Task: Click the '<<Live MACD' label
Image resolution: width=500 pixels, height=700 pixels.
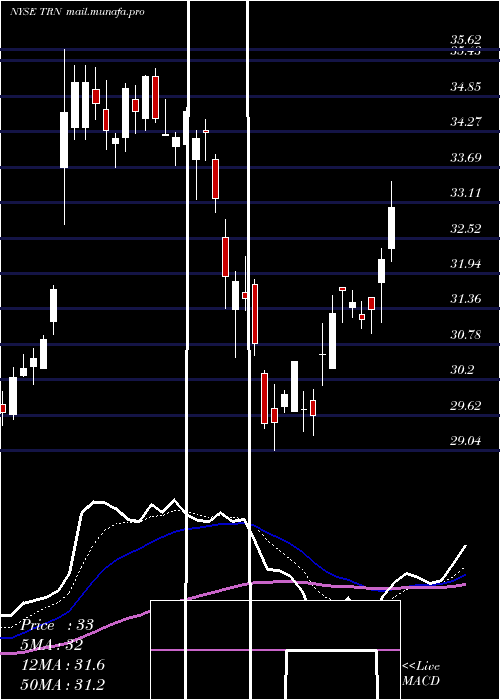Action: 421,673
